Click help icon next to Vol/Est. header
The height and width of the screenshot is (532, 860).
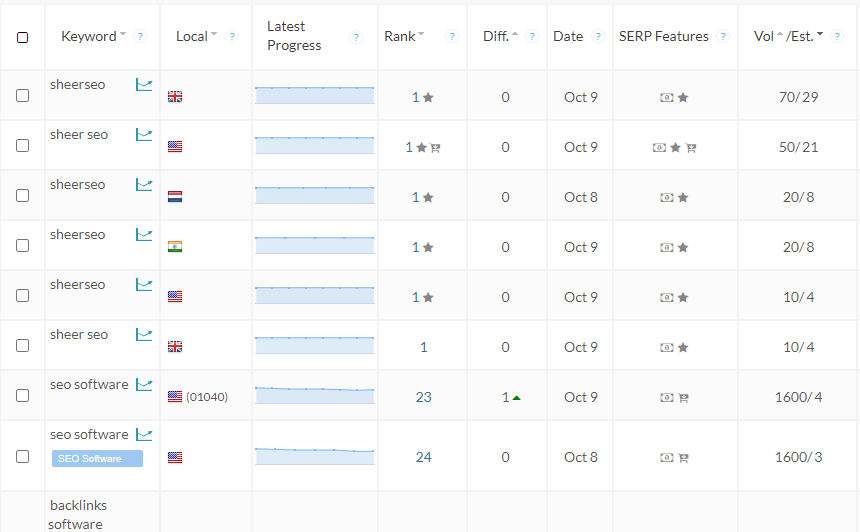pyautogui.click(x=837, y=36)
